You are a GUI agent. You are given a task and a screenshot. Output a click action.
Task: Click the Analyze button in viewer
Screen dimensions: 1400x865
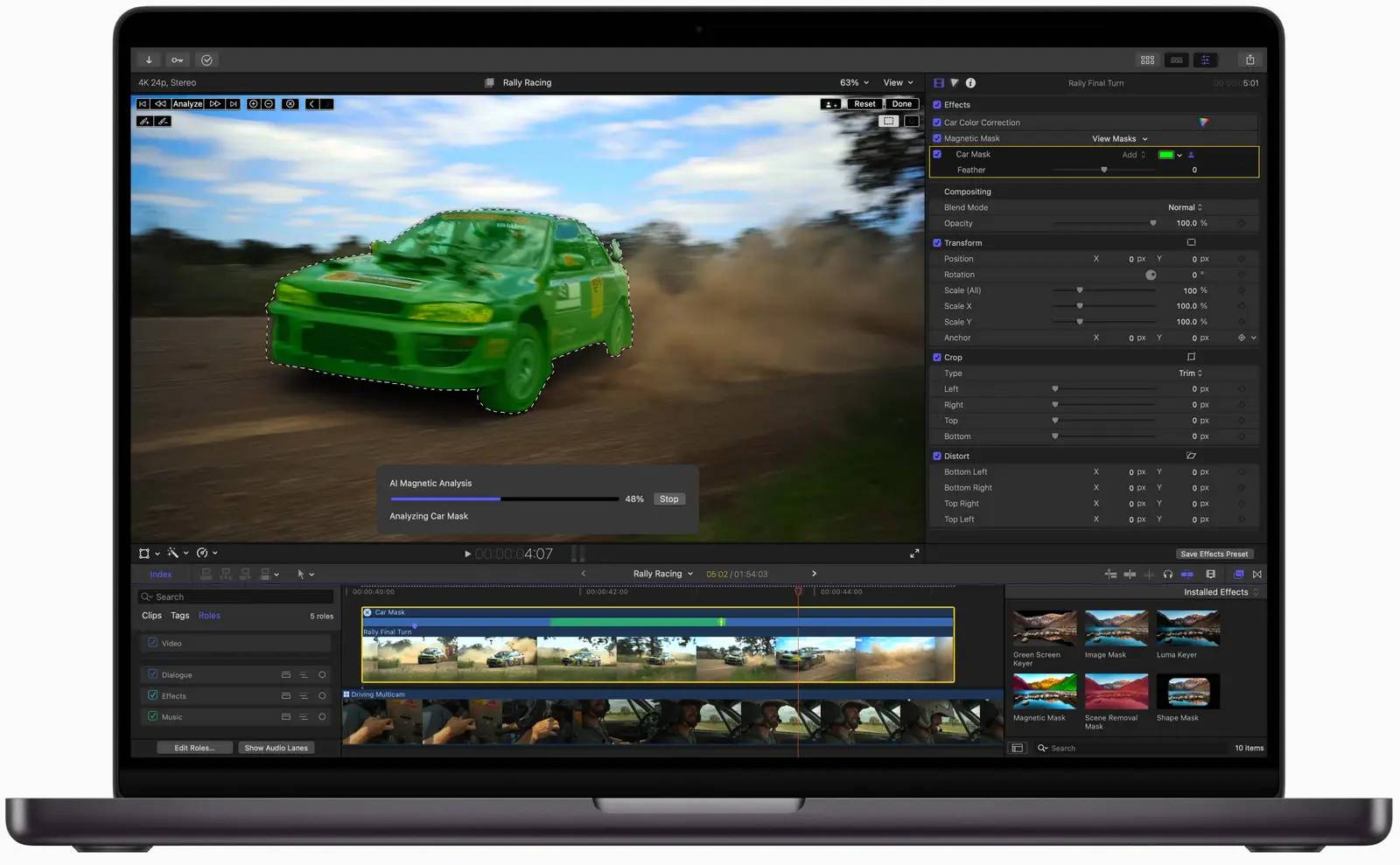click(187, 104)
